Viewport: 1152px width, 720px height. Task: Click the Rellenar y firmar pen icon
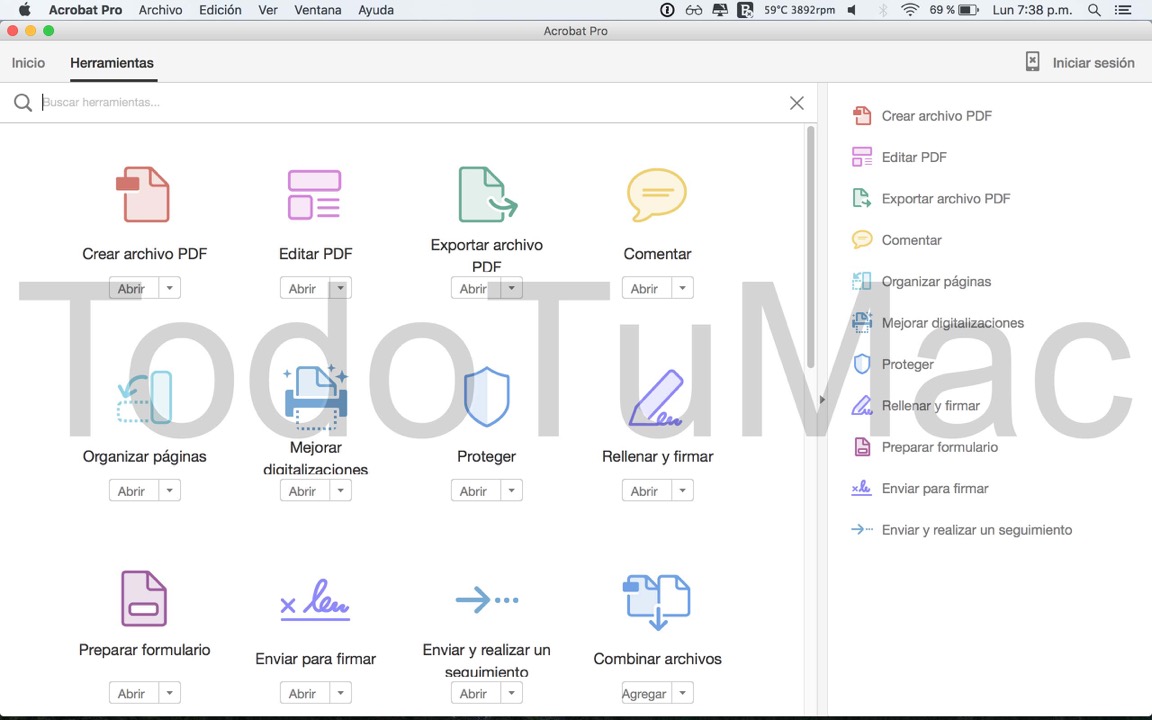click(657, 397)
